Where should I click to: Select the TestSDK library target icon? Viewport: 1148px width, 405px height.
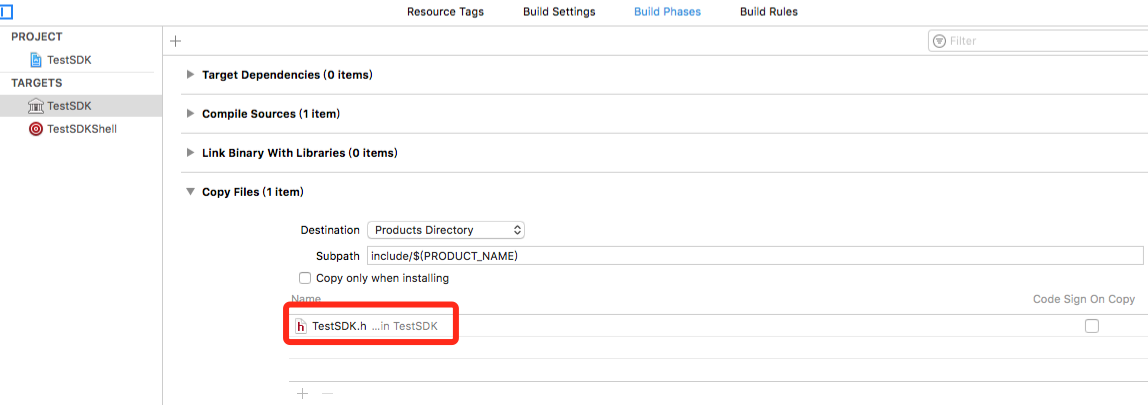(36, 106)
